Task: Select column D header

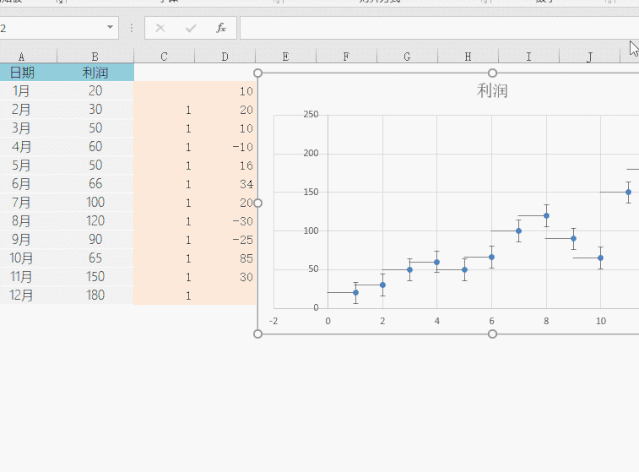Action: click(x=225, y=56)
